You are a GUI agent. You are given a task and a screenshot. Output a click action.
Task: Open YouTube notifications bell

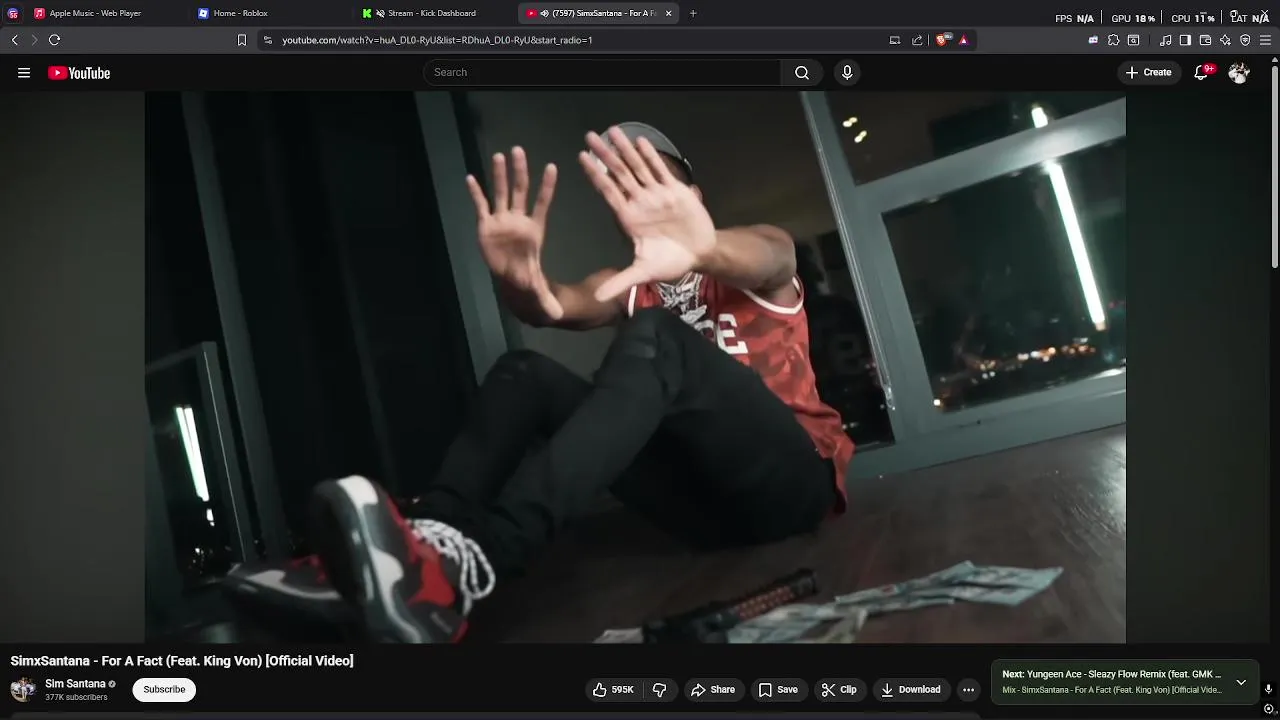coord(1202,72)
